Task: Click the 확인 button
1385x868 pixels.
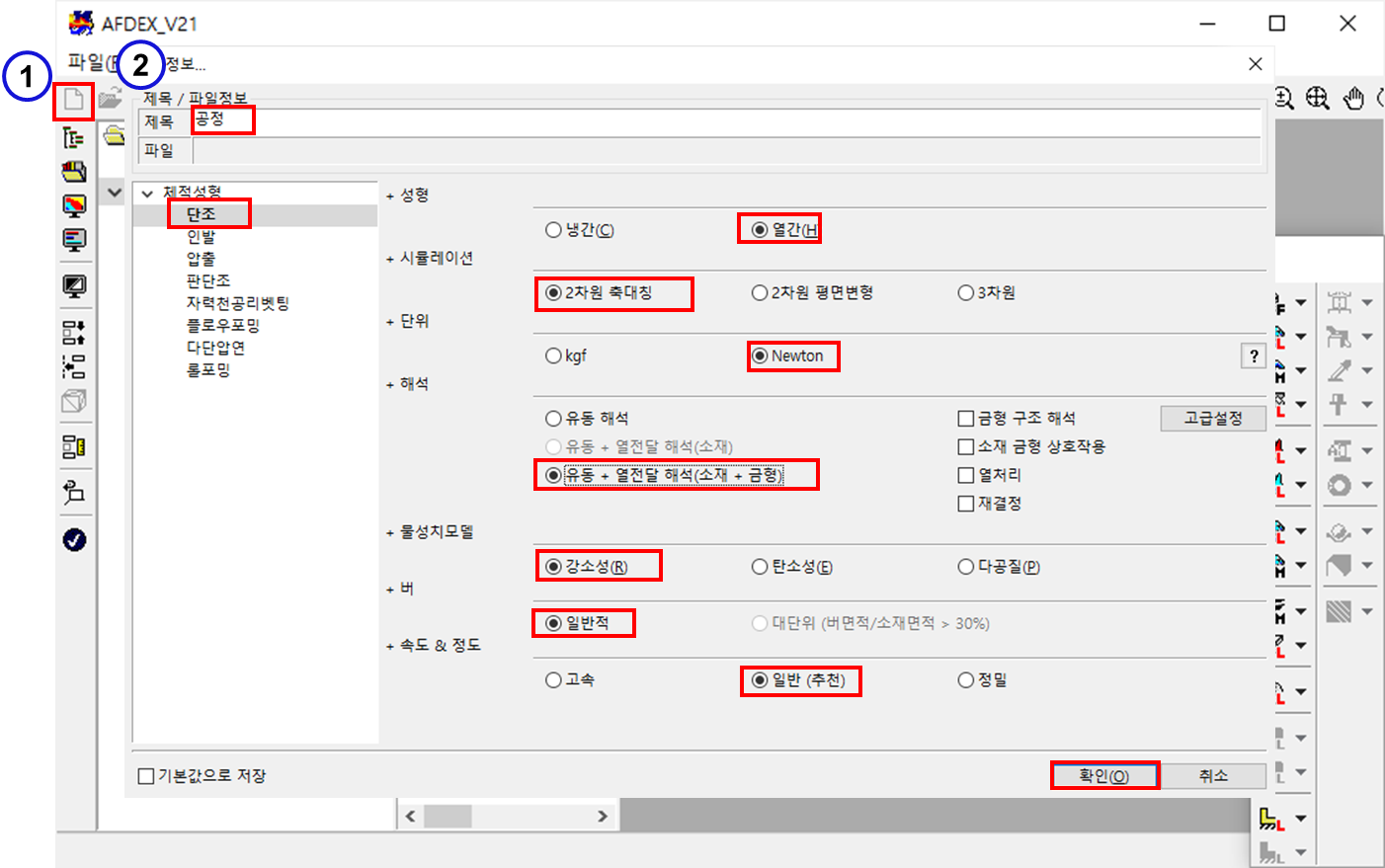Action: (x=1103, y=776)
